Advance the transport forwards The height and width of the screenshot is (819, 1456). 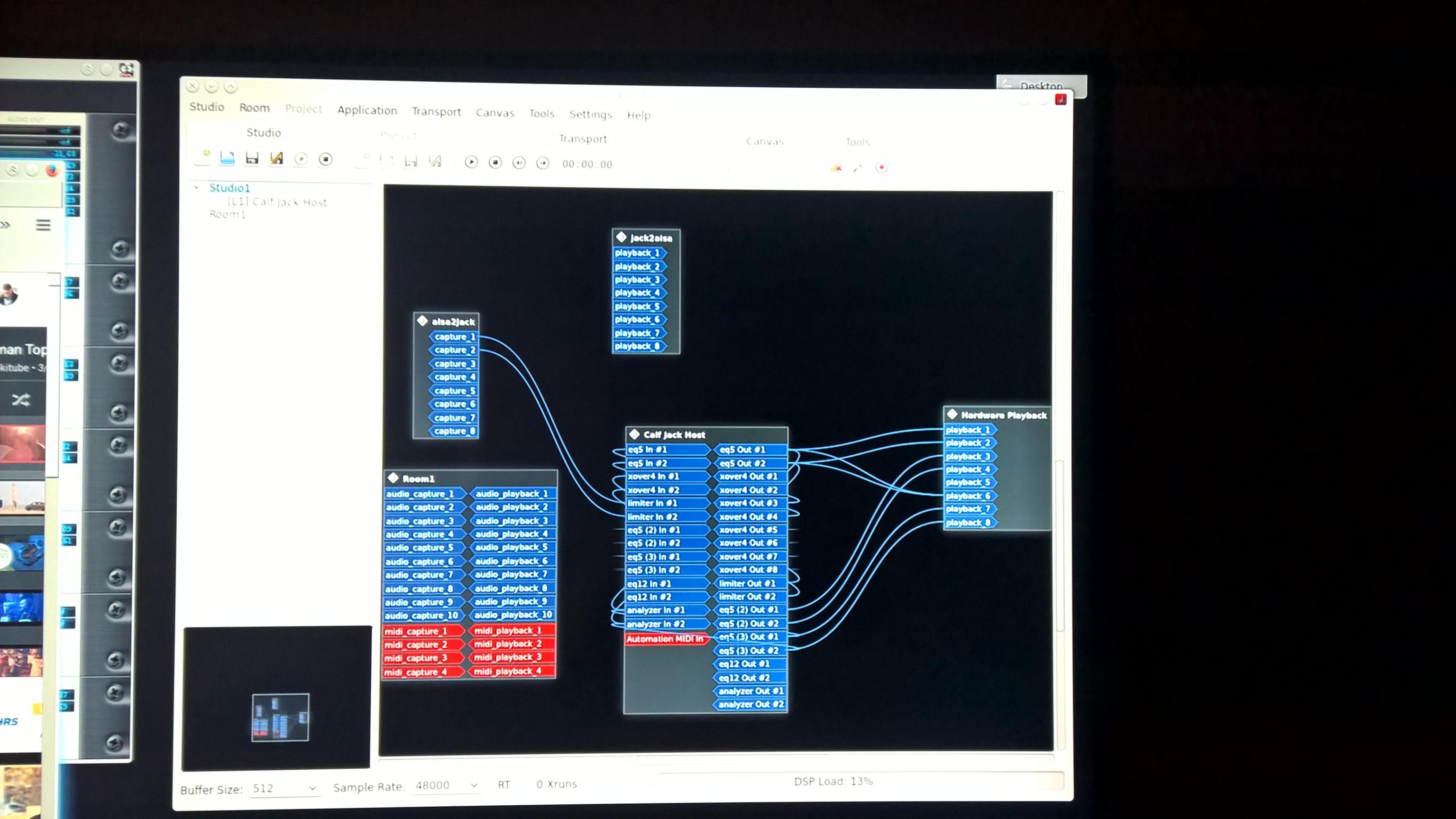click(x=542, y=163)
